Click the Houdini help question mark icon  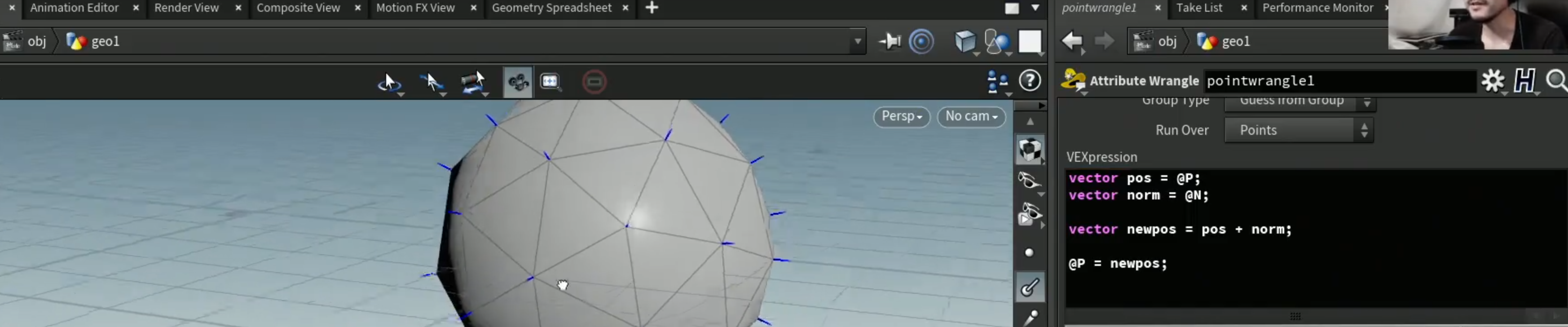(x=1029, y=80)
